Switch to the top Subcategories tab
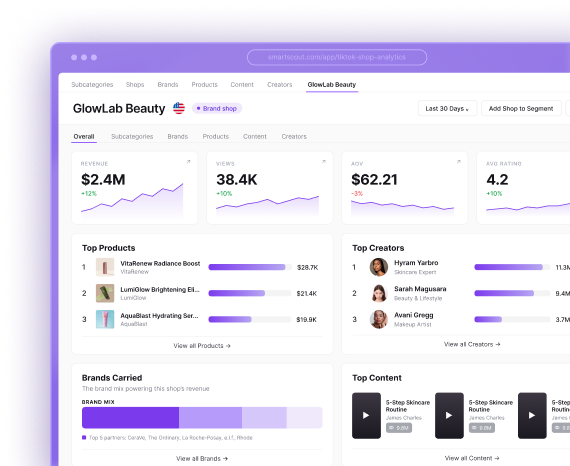 tap(92, 84)
